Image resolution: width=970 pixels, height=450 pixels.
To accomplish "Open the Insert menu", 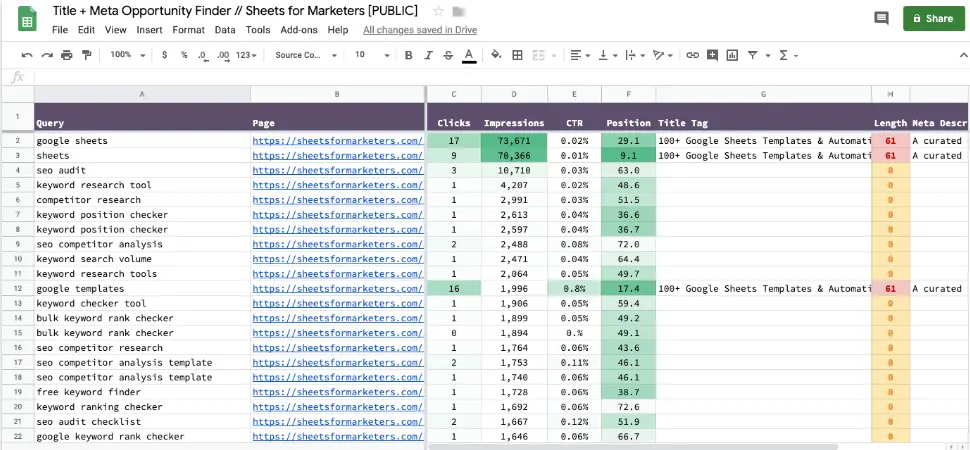I will [150, 30].
